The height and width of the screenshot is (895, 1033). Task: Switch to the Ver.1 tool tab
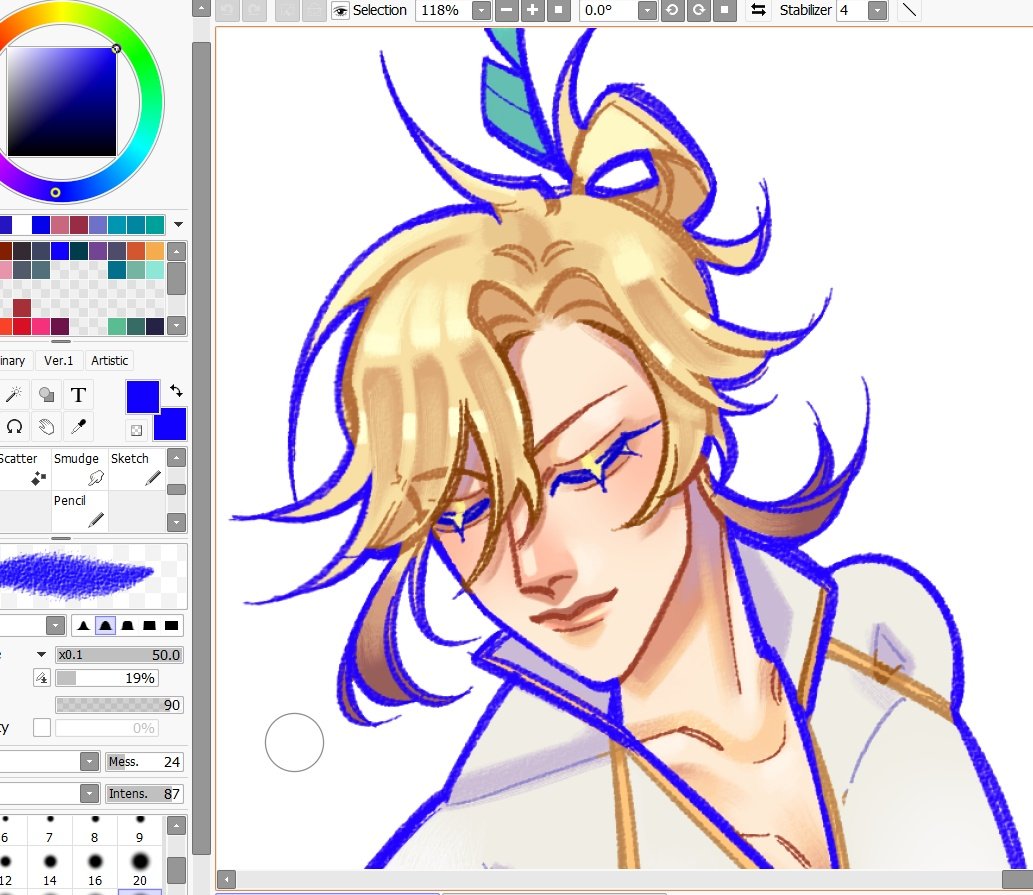click(x=59, y=360)
